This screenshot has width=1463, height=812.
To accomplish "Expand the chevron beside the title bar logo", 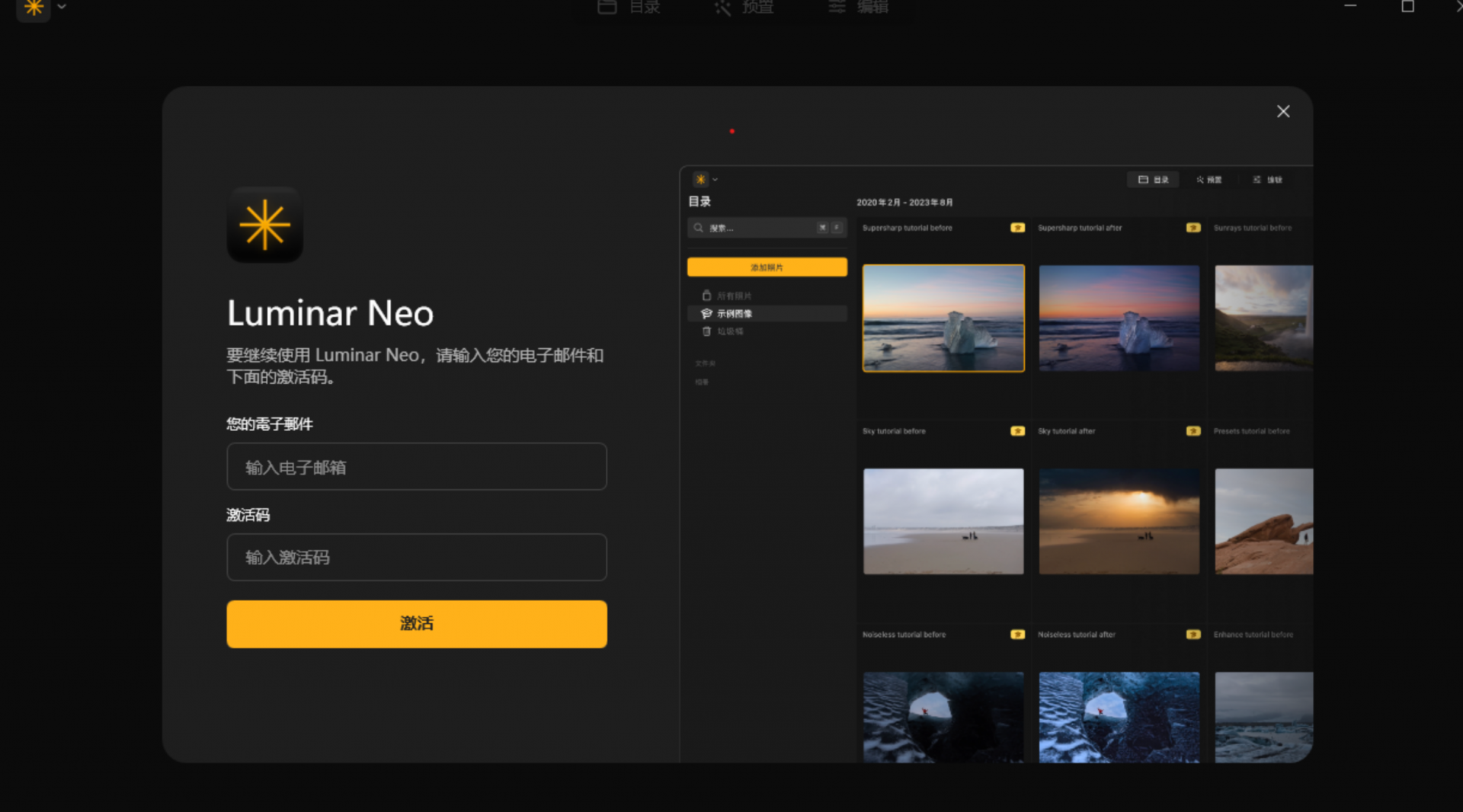I will tap(62, 7).
